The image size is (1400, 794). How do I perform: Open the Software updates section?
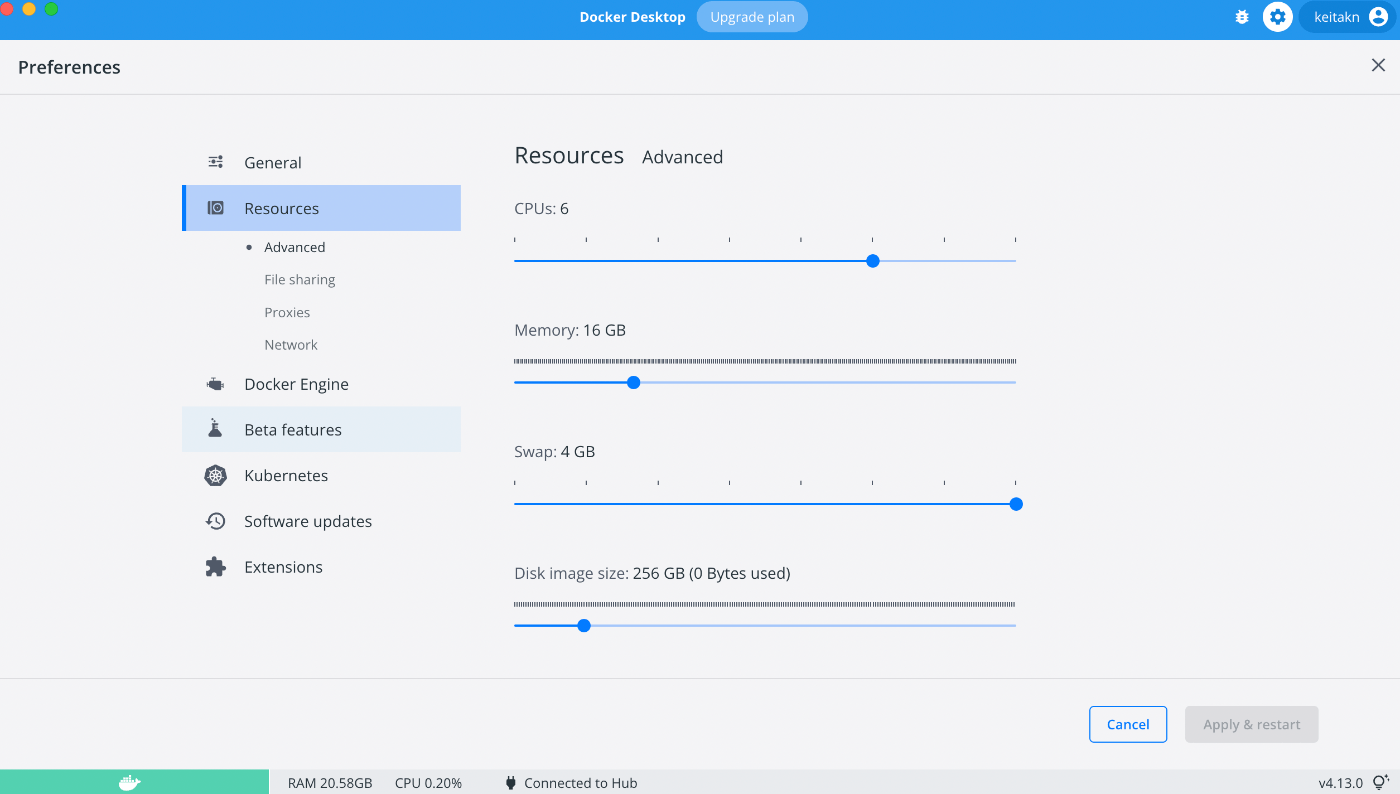tap(321, 521)
